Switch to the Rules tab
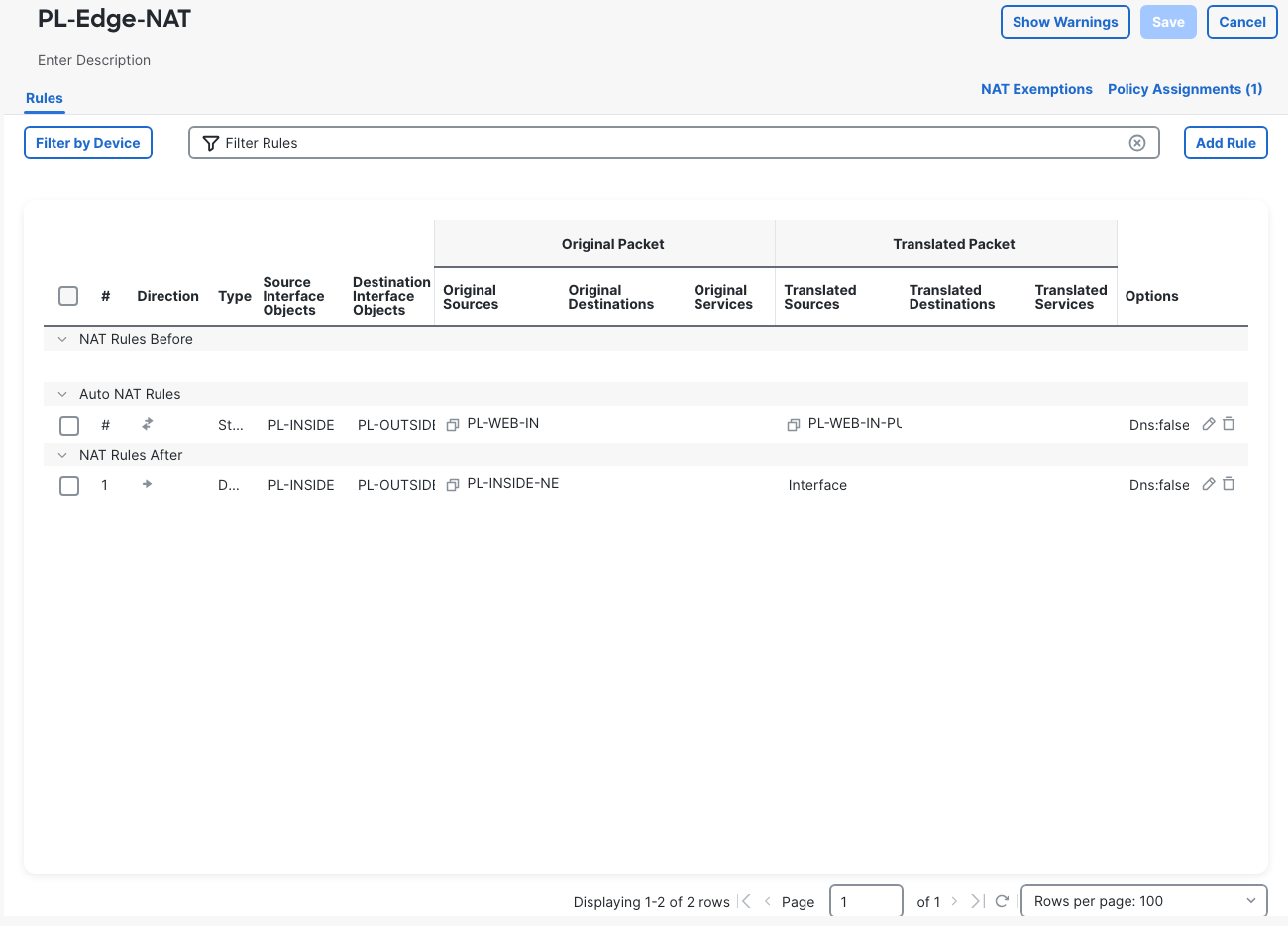 pos(45,98)
